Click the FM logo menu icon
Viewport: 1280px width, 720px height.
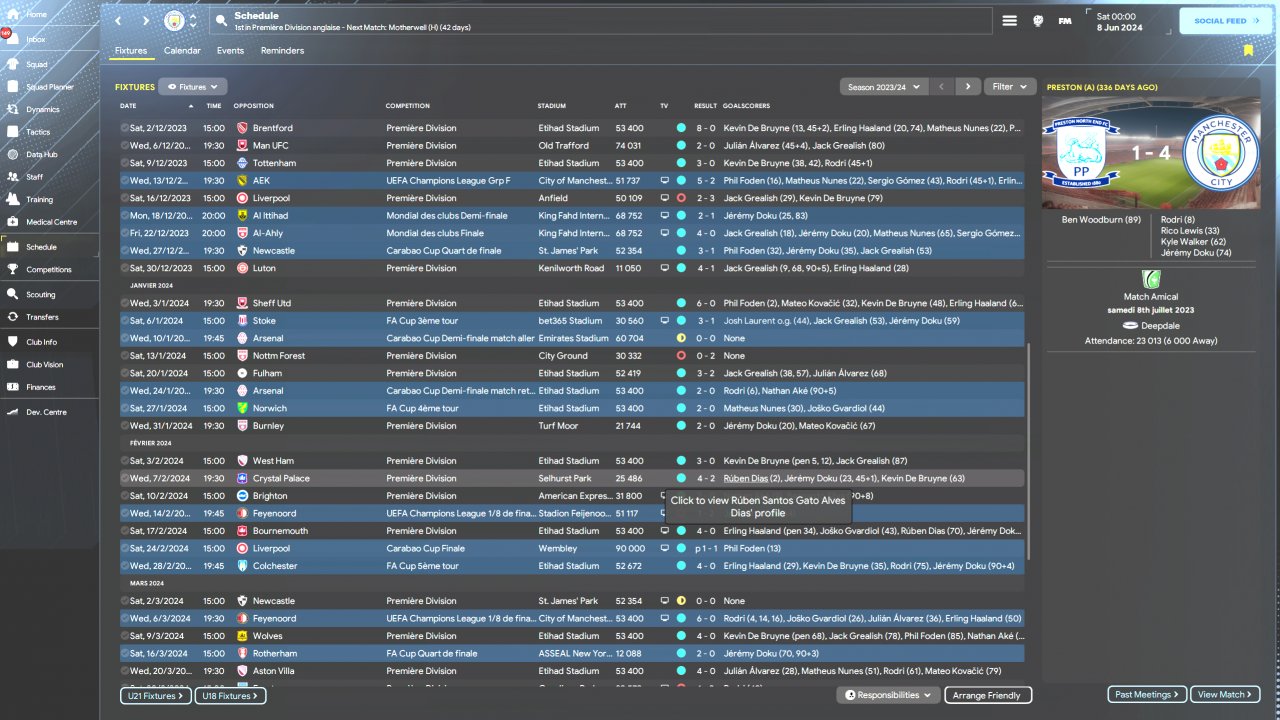point(1065,20)
